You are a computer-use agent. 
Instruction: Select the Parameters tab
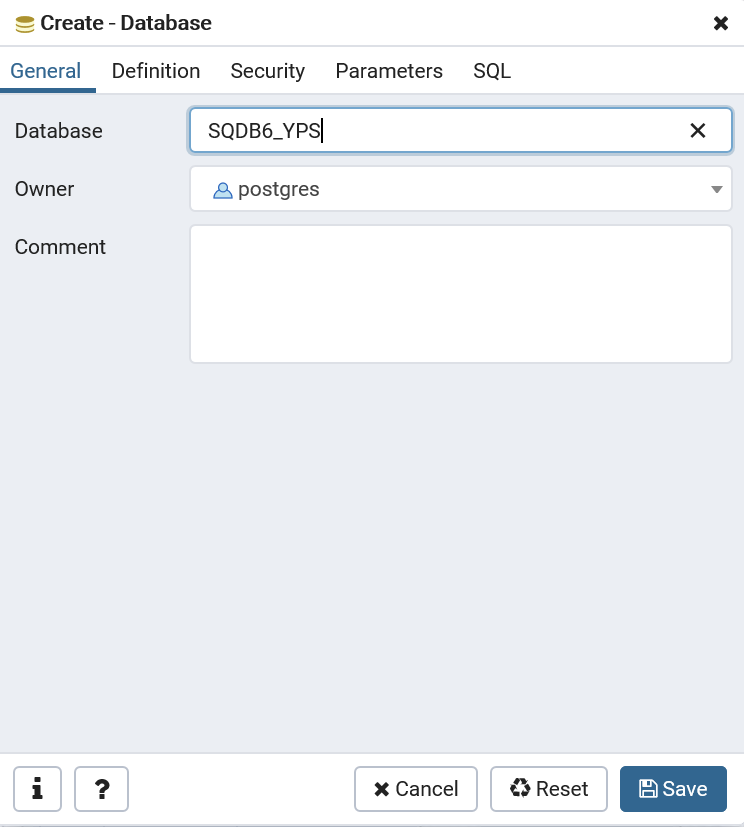click(x=389, y=71)
